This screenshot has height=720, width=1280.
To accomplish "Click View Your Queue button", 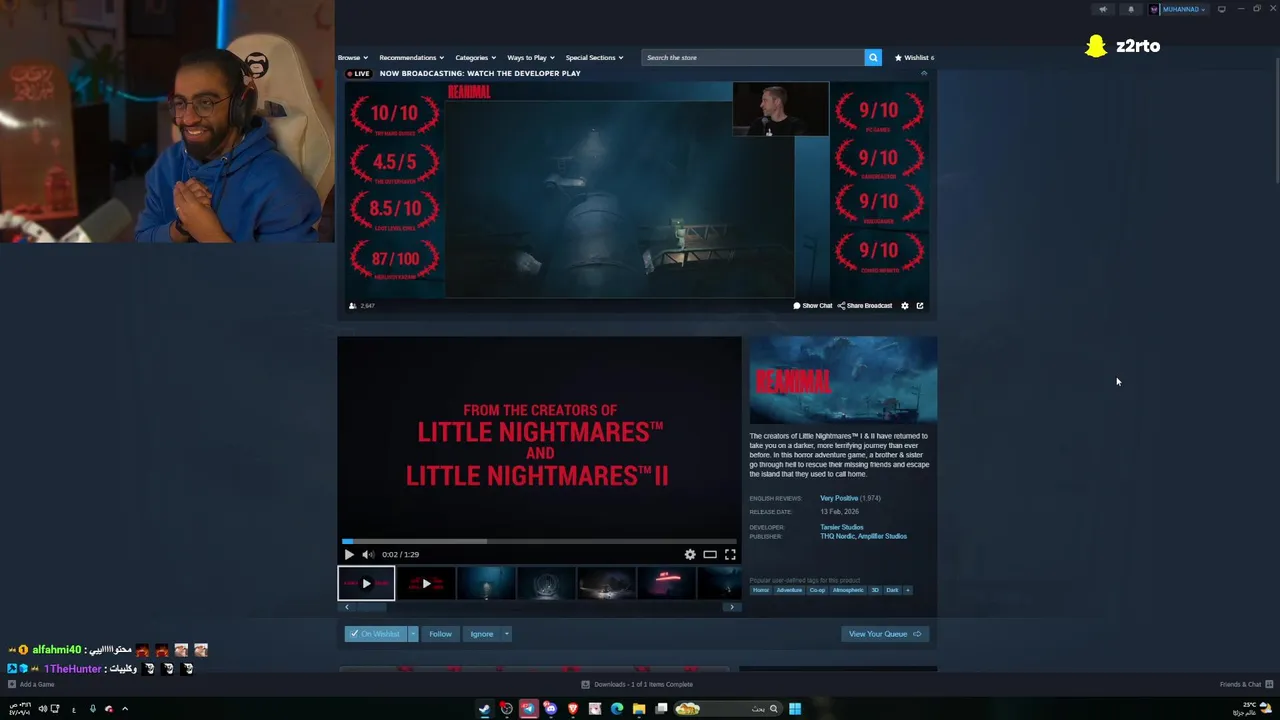I will [x=884, y=634].
